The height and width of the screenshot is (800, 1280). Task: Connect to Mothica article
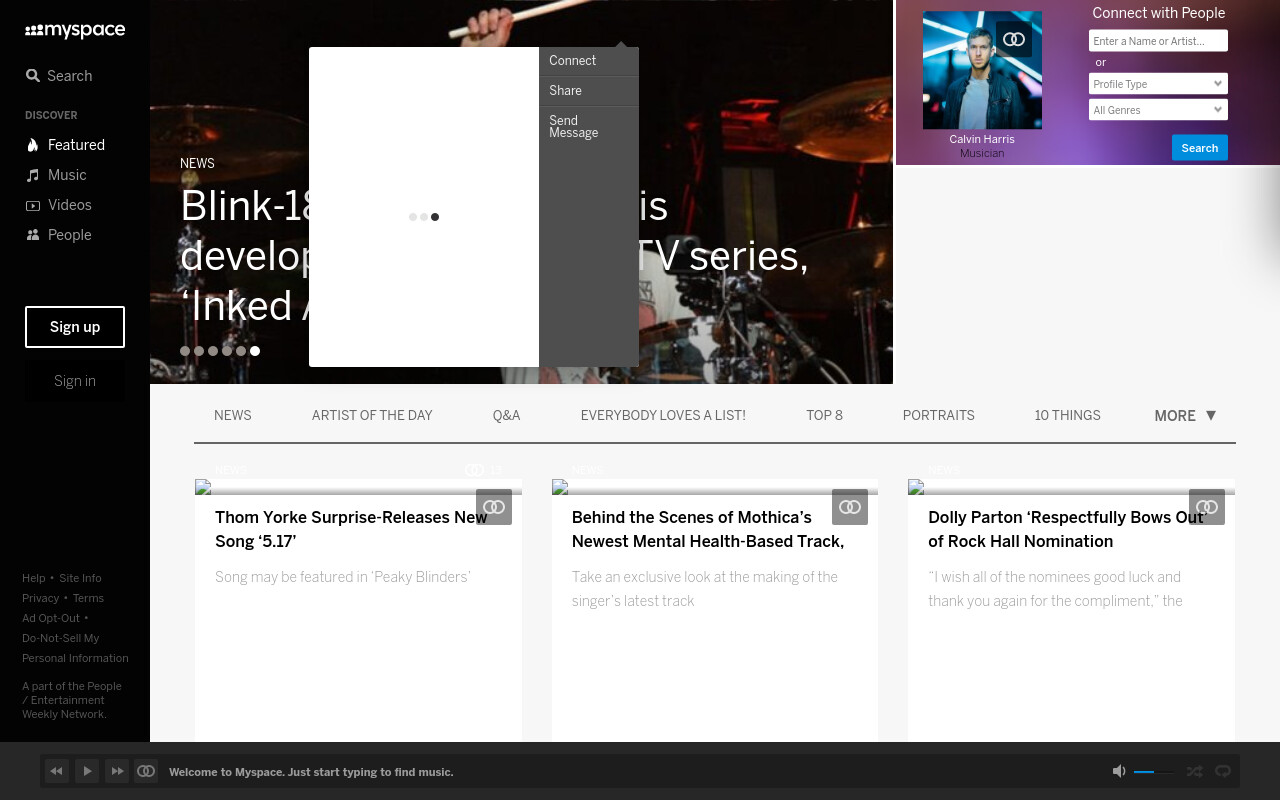click(x=850, y=507)
